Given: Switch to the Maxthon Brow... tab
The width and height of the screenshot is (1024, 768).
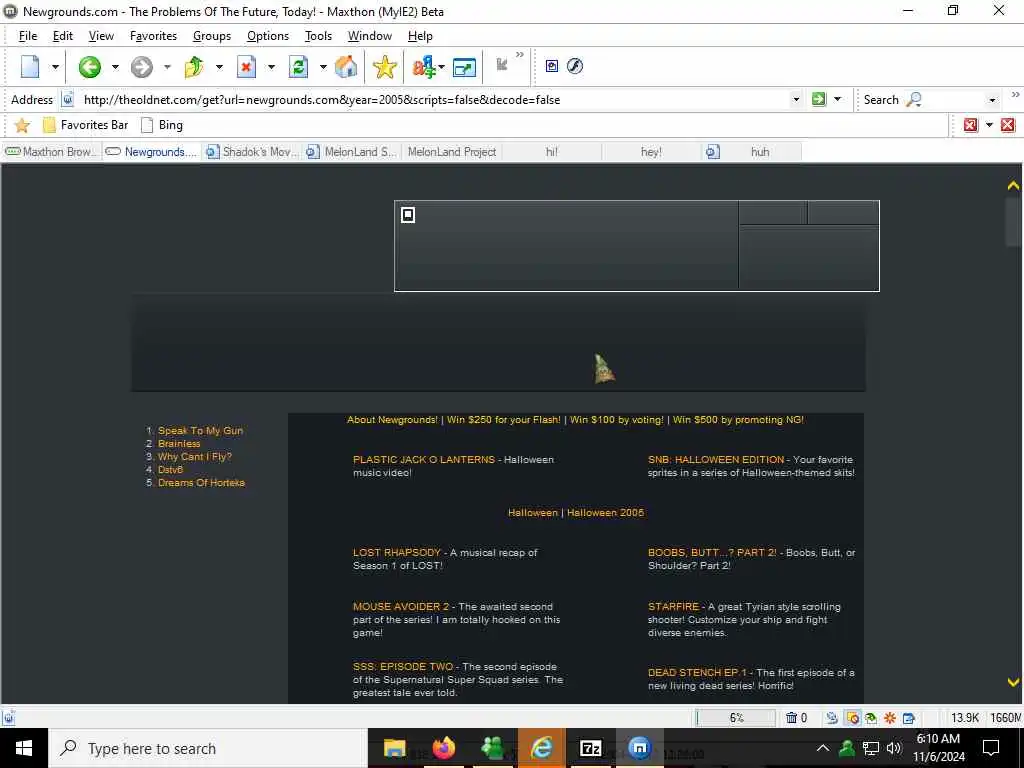Looking at the screenshot, I should pyautogui.click(x=52, y=152).
